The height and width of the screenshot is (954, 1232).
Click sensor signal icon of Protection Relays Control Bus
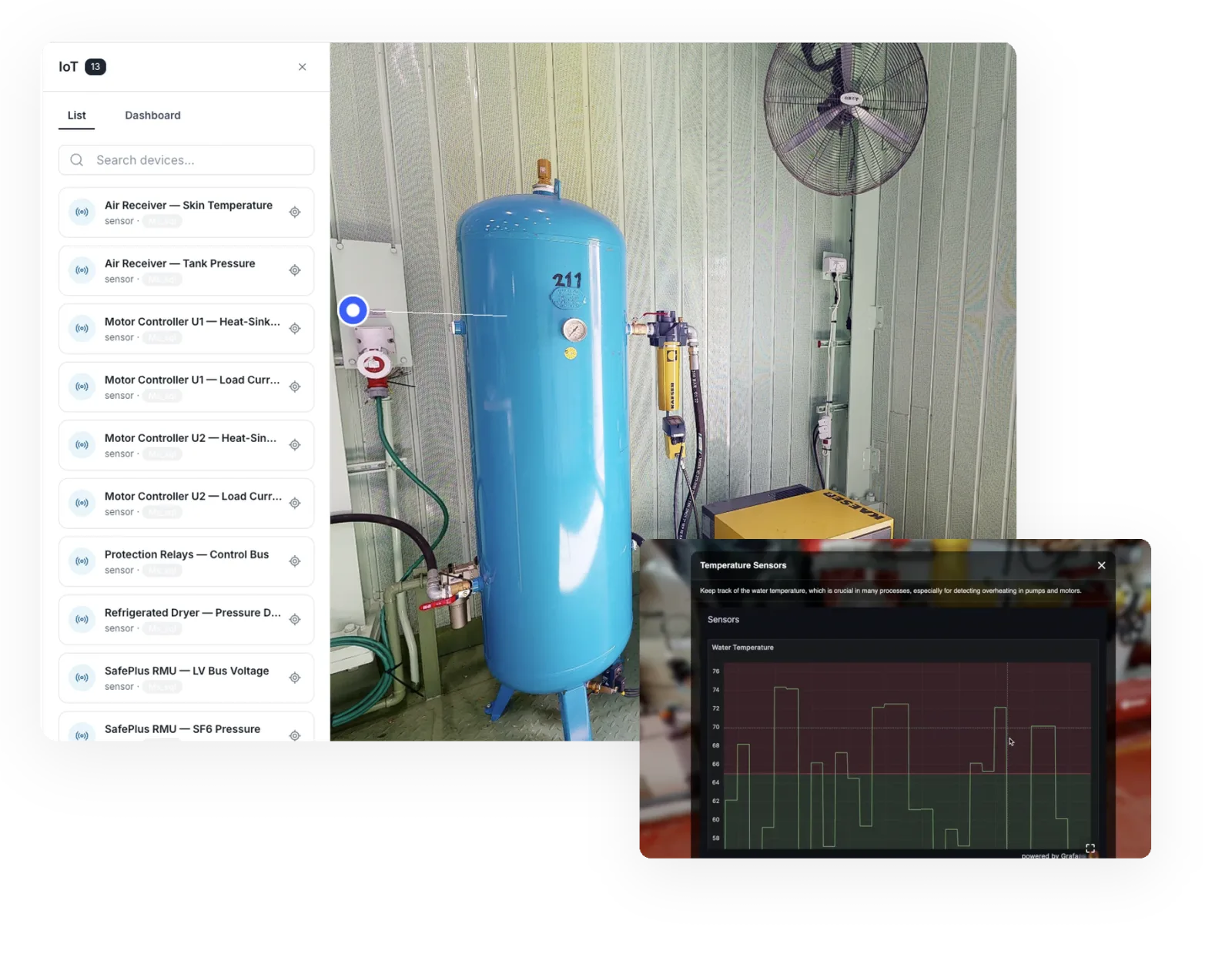(82, 561)
